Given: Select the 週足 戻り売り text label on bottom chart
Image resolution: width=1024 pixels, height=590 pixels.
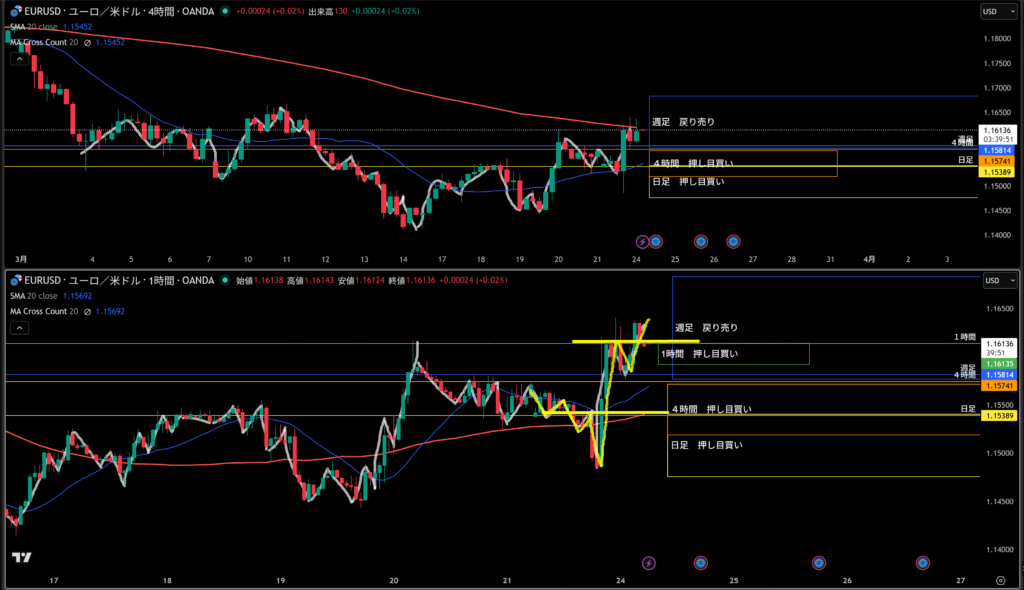Looking at the screenshot, I should tap(707, 327).
